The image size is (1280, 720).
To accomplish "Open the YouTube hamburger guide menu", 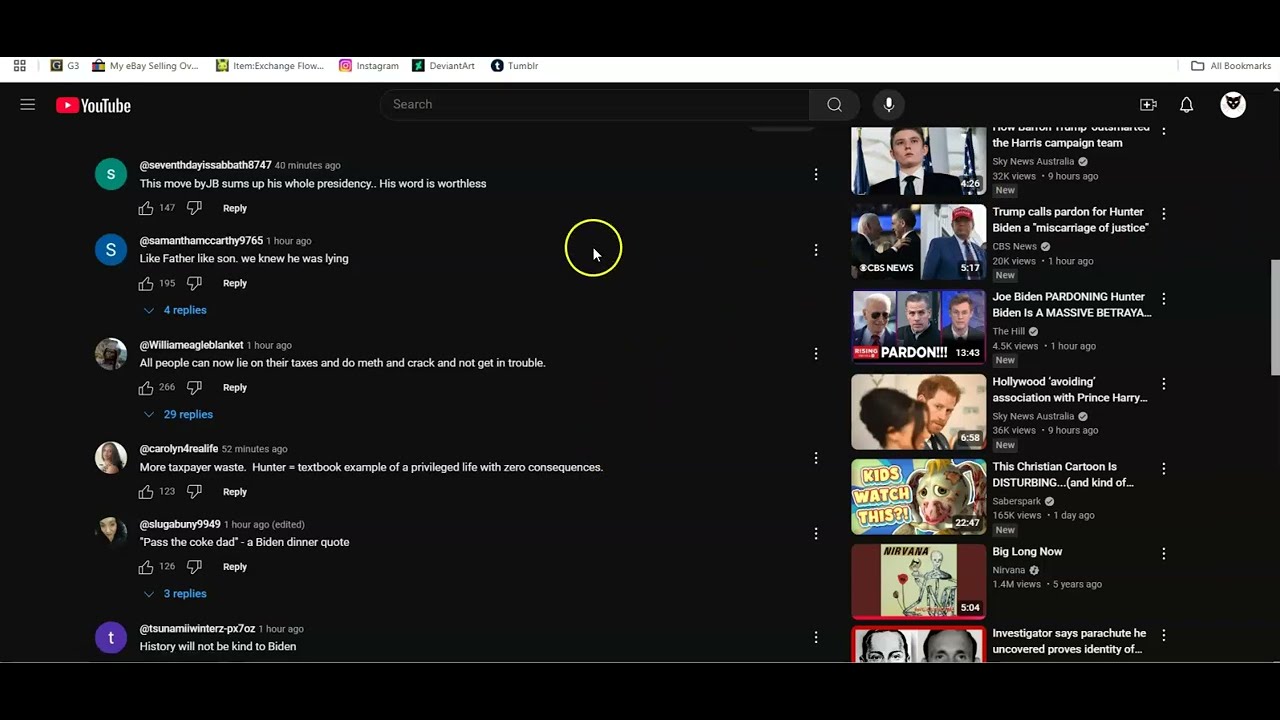I will pos(28,105).
